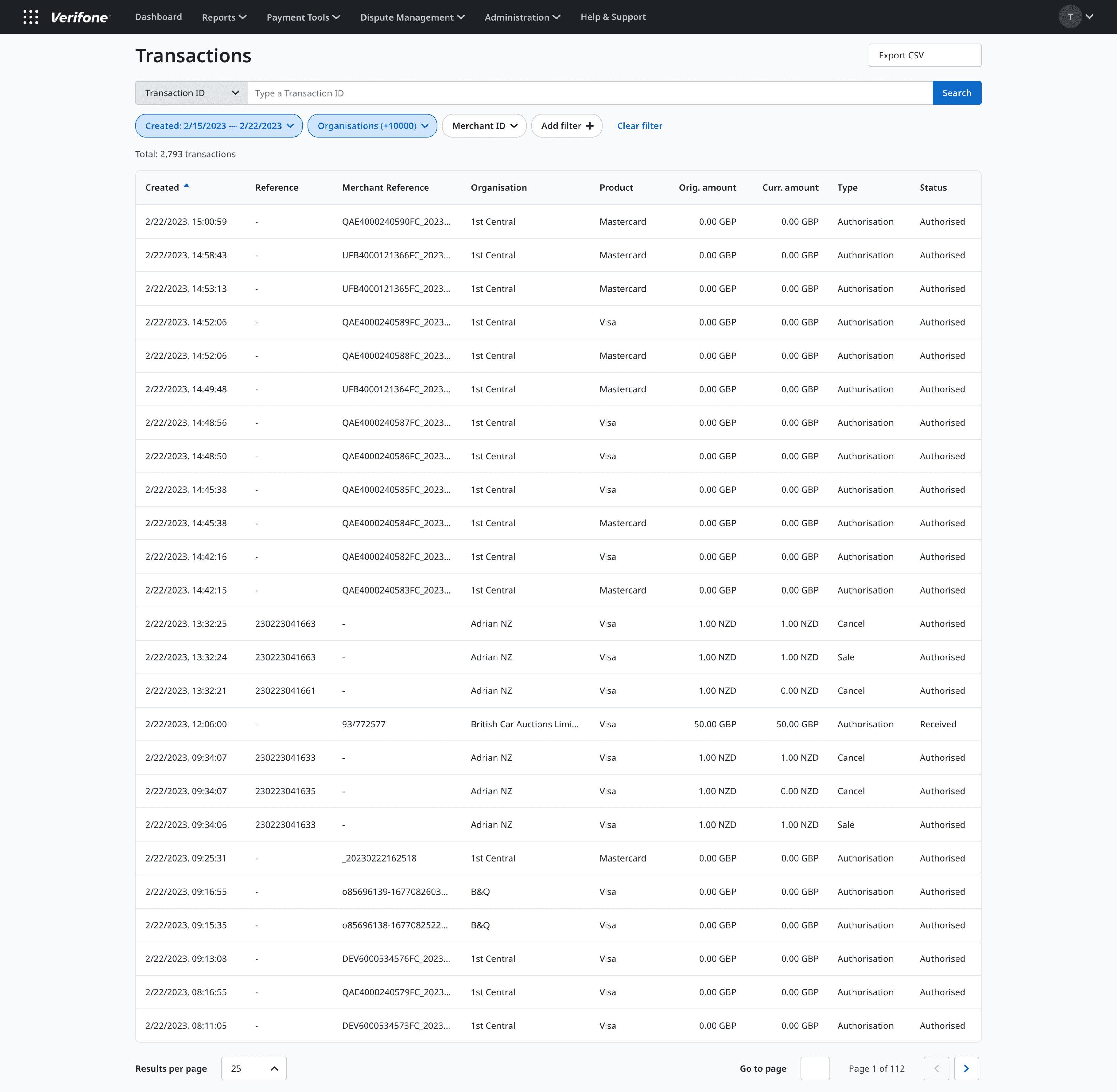Change results per page from 25

coord(253,1068)
